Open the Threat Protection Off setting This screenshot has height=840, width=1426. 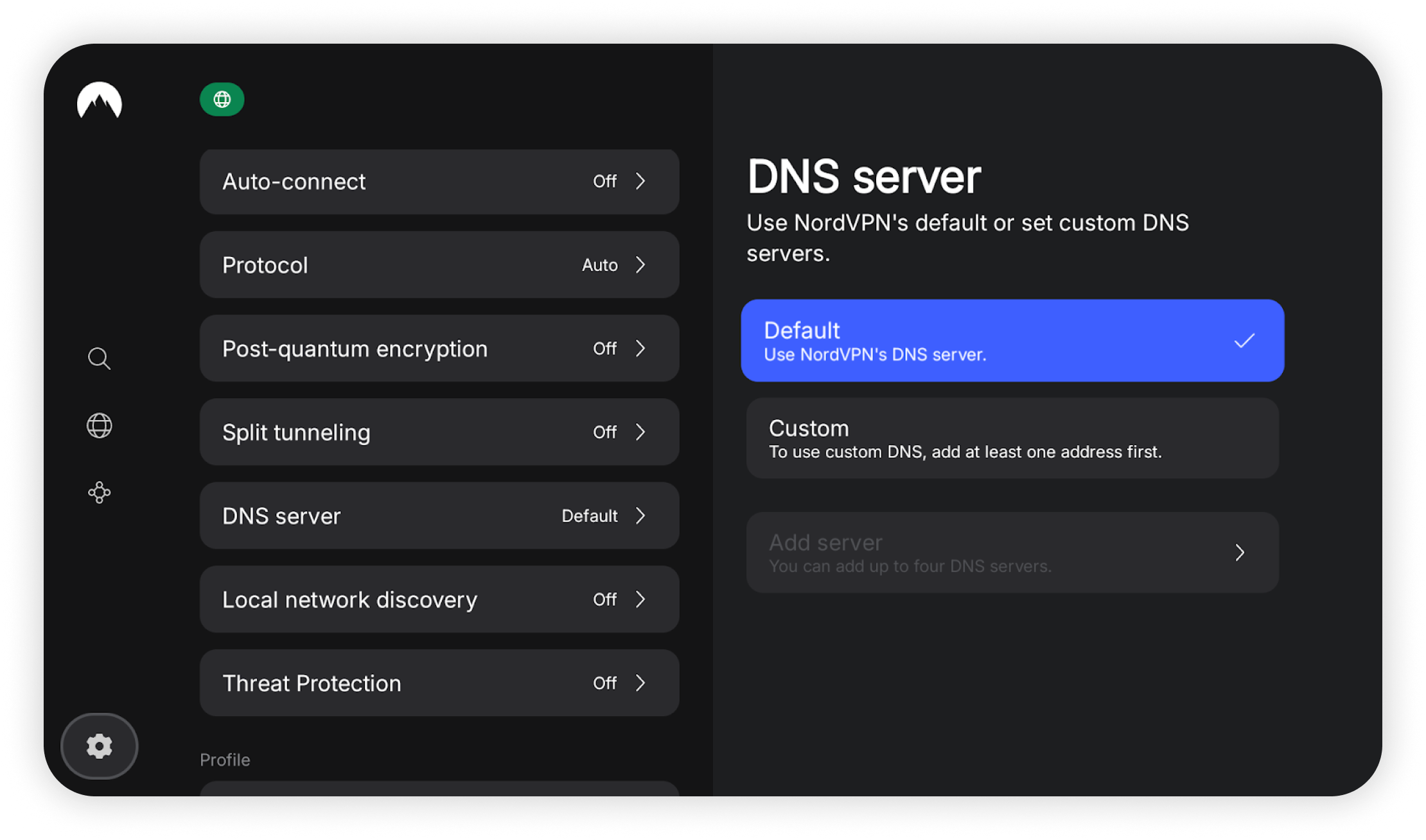(439, 683)
